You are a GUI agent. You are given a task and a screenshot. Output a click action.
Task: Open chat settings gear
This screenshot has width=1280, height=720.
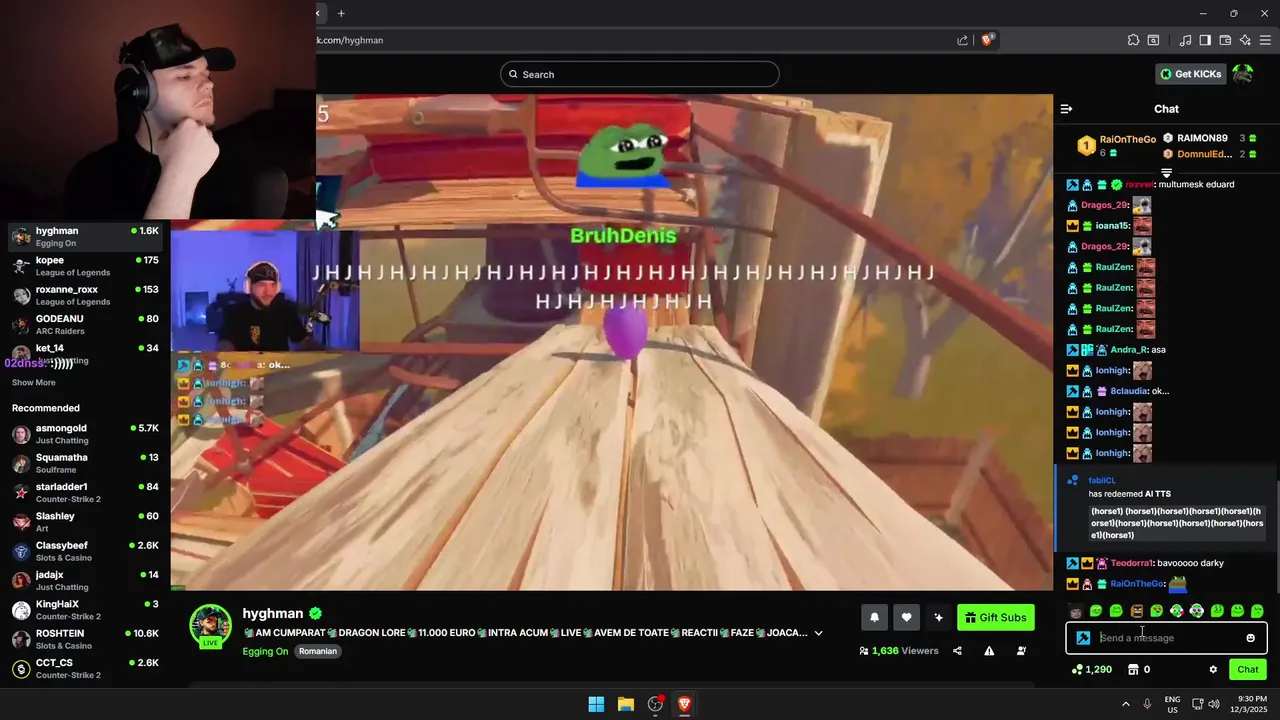pyautogui.click(x=1213, y=670)
